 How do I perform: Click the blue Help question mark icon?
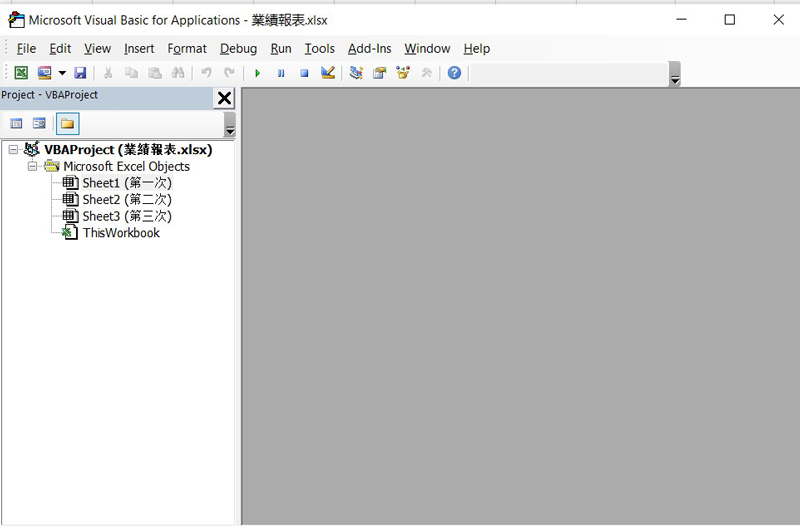[454, 73]
